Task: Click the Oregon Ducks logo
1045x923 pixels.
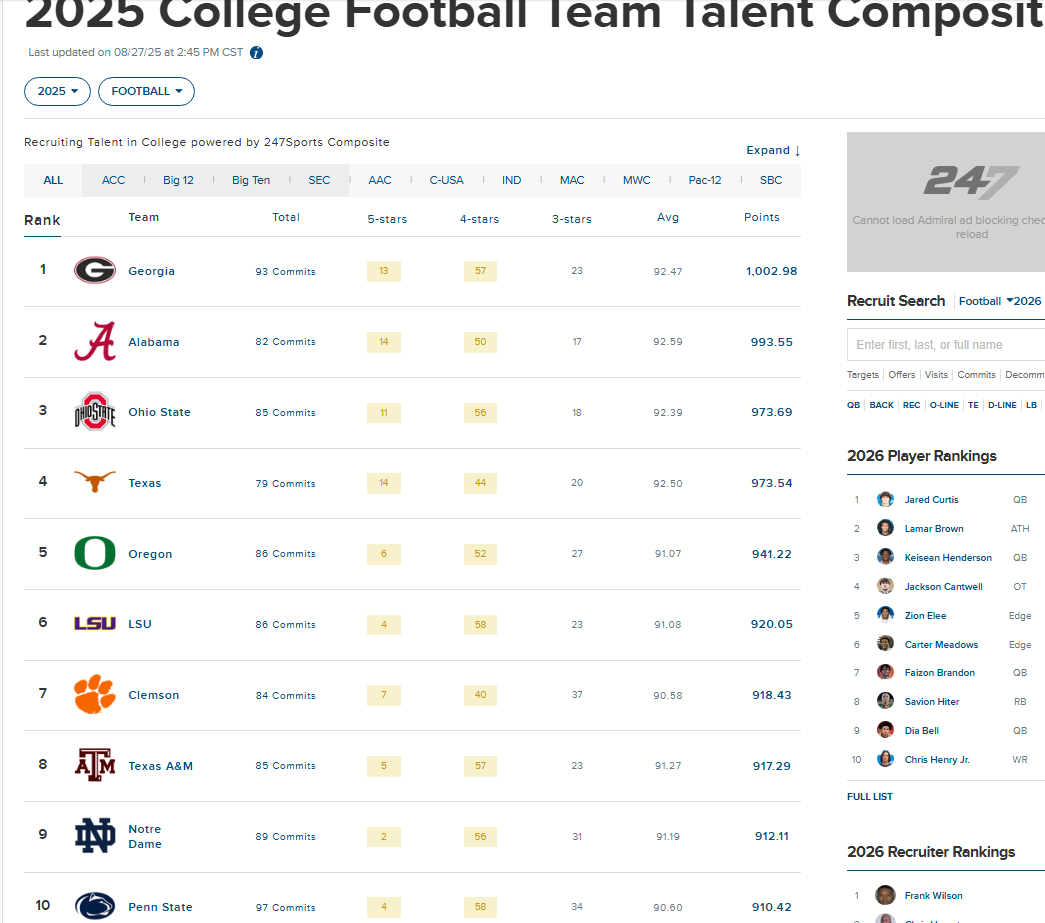Action: click(x=95, y=553)
